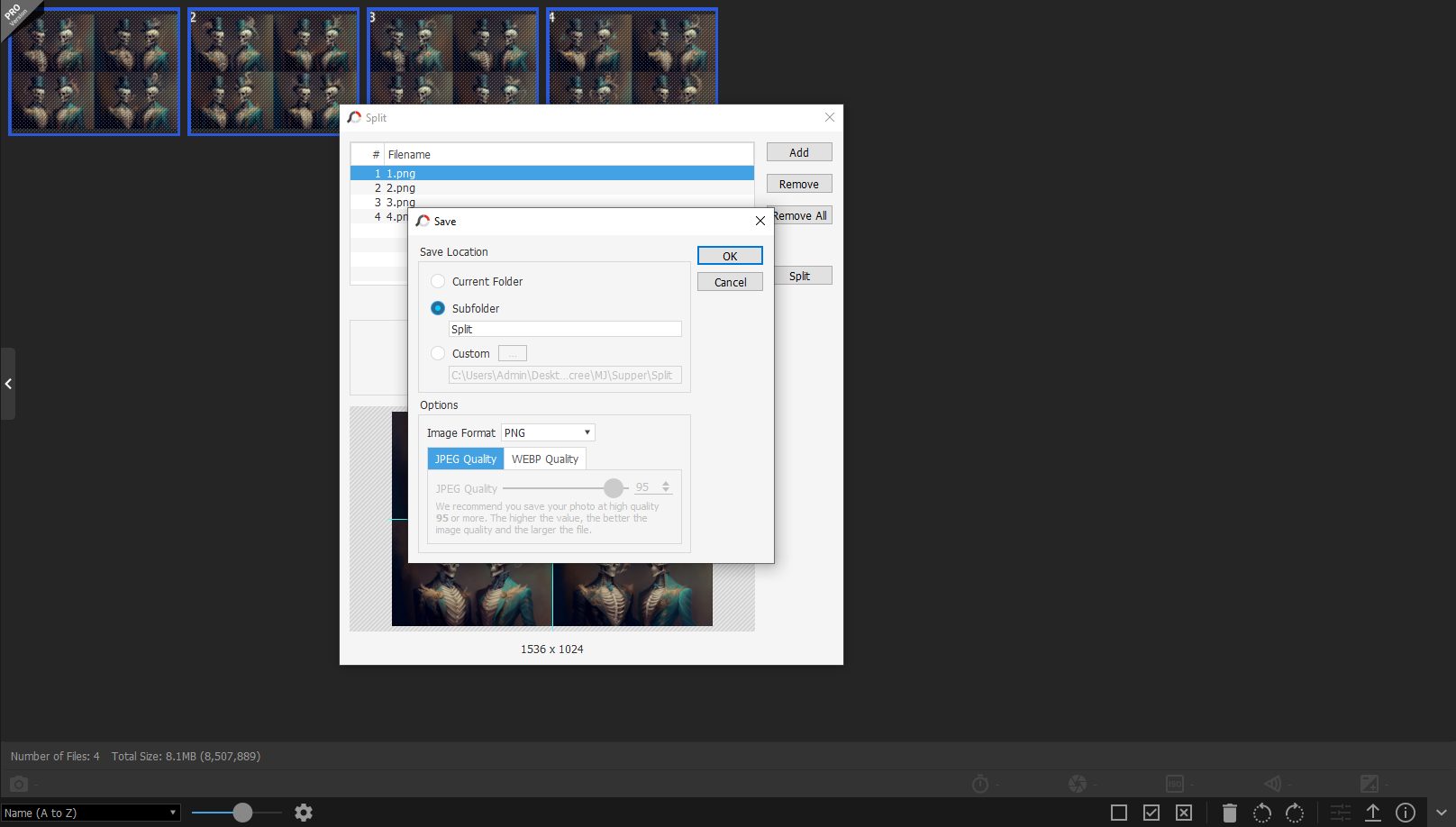Open the Image Format PNG dropdown

[548, 432]
